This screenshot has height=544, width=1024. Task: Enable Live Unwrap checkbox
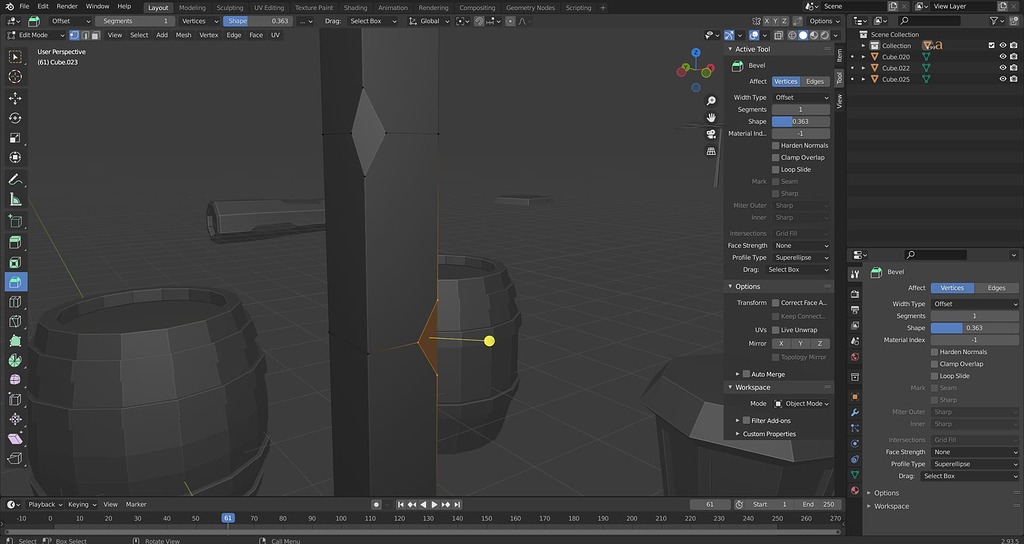[776, 330]
